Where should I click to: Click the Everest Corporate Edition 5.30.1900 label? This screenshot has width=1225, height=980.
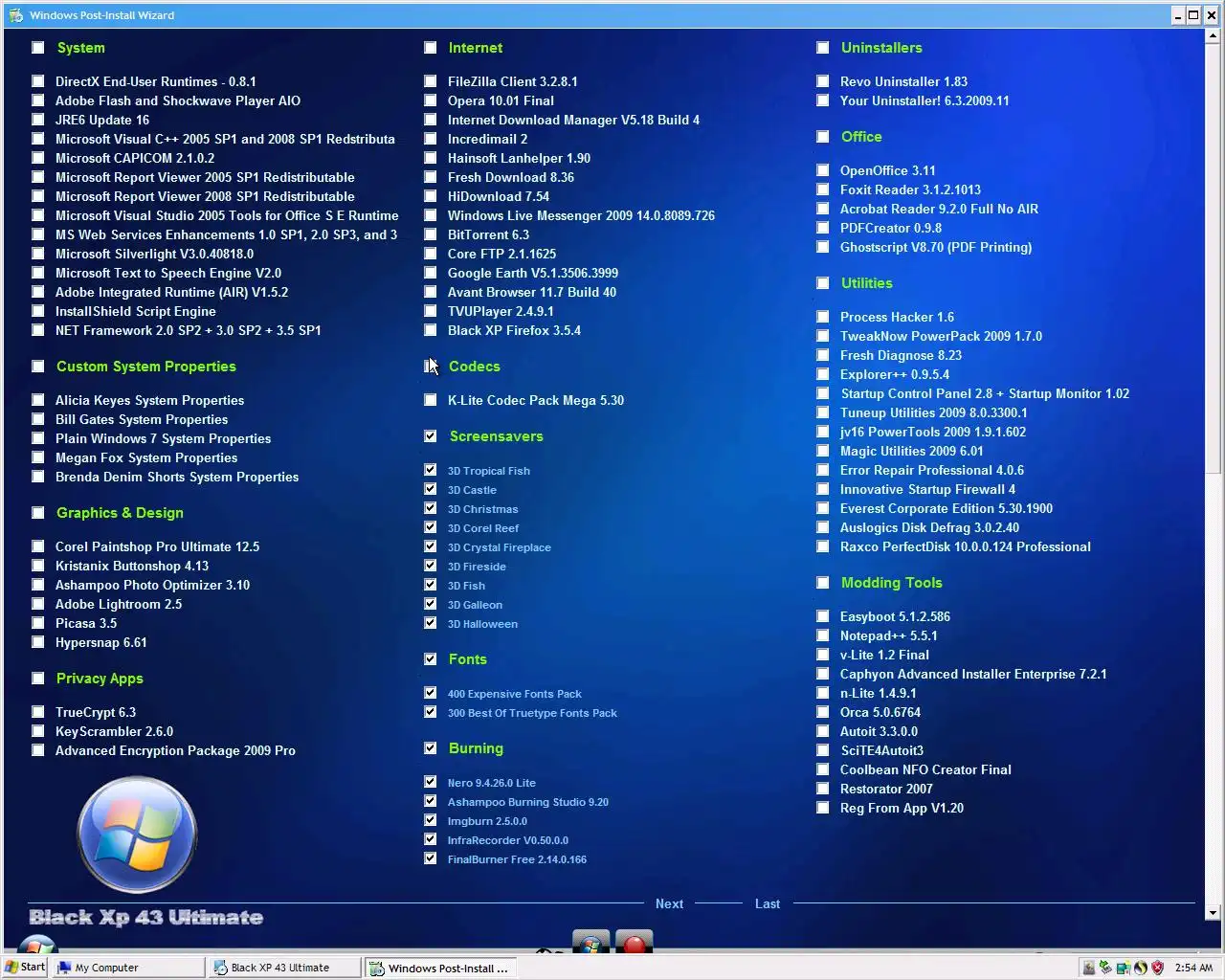coord(947,508)
